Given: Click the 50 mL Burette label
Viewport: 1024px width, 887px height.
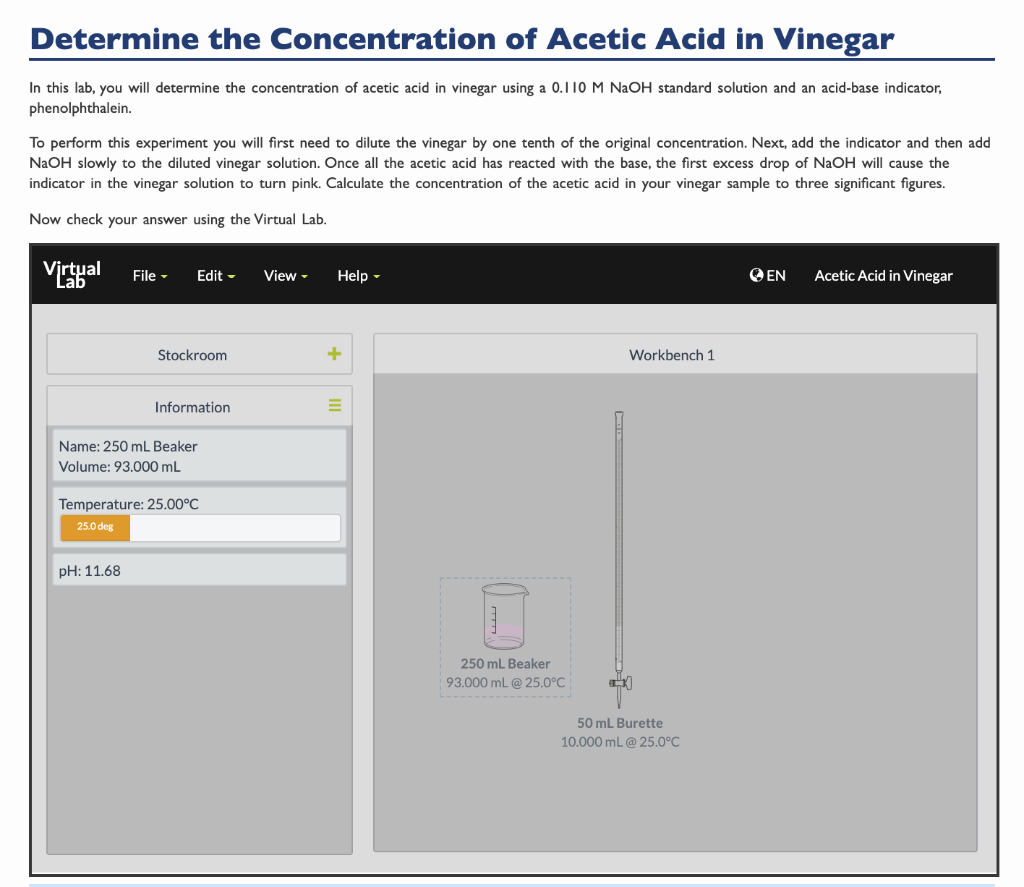Looking at the screenshot, I should click(x=620, y=723).
